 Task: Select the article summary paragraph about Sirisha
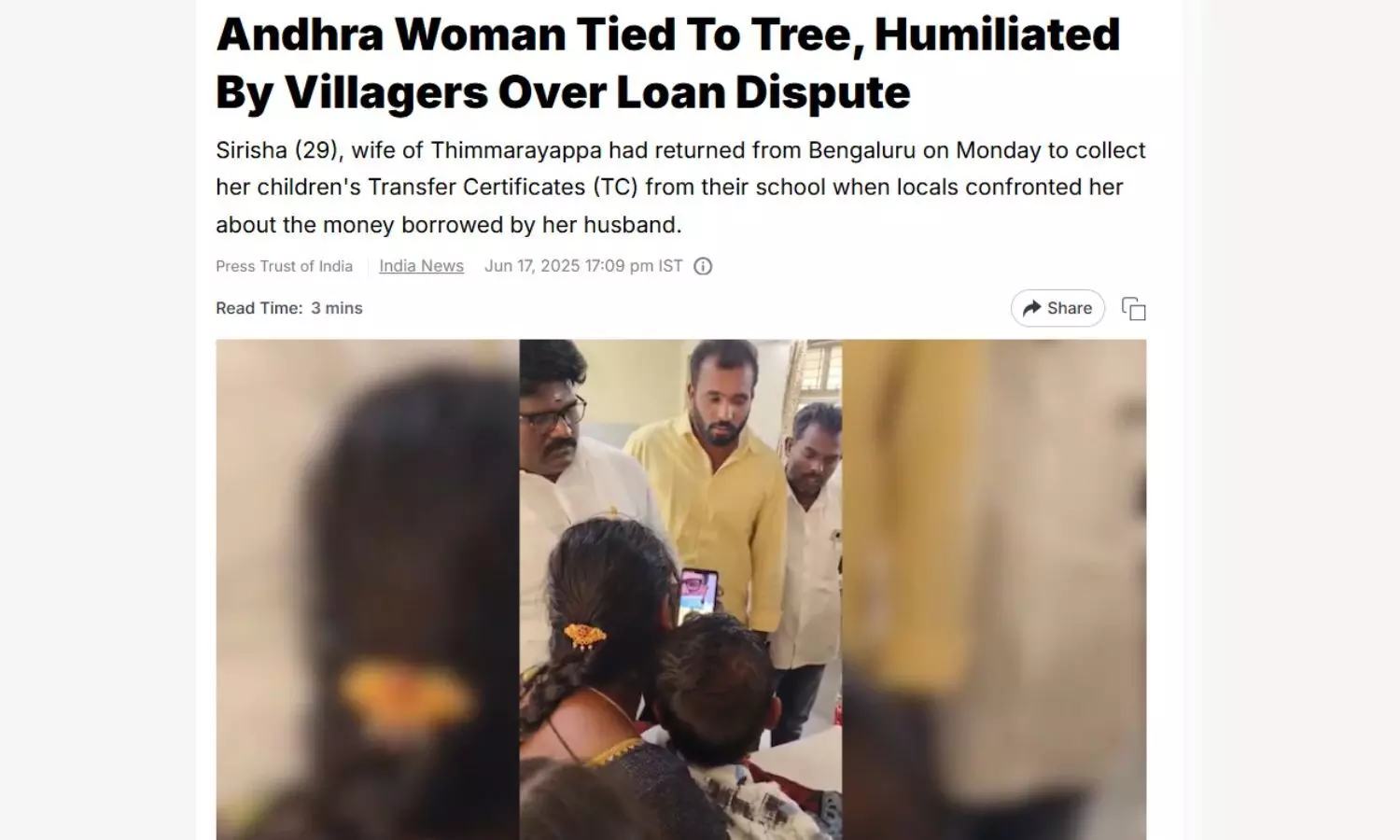(680, 188)
